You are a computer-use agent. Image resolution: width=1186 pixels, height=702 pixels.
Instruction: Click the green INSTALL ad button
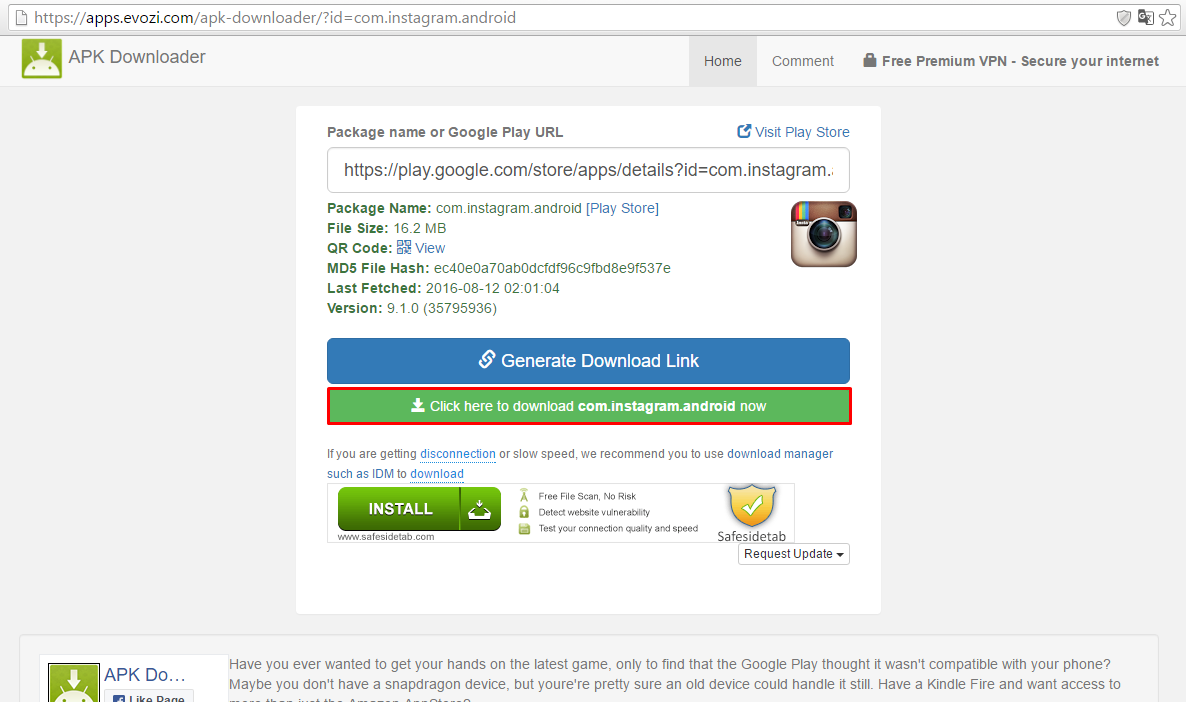(x=419, y=509)
